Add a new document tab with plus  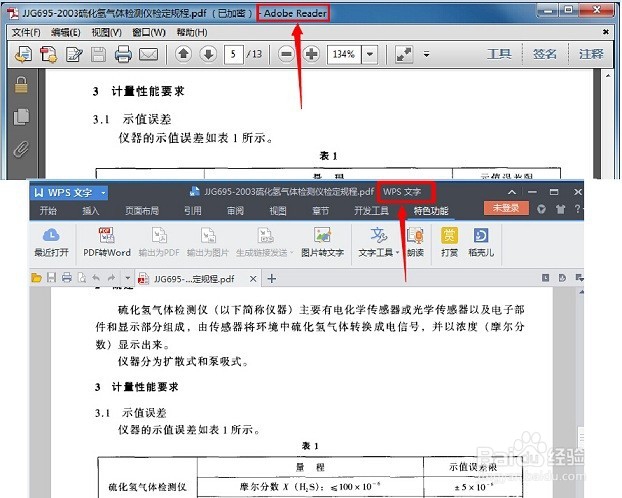pyautogui.click(x=272, y=279)
